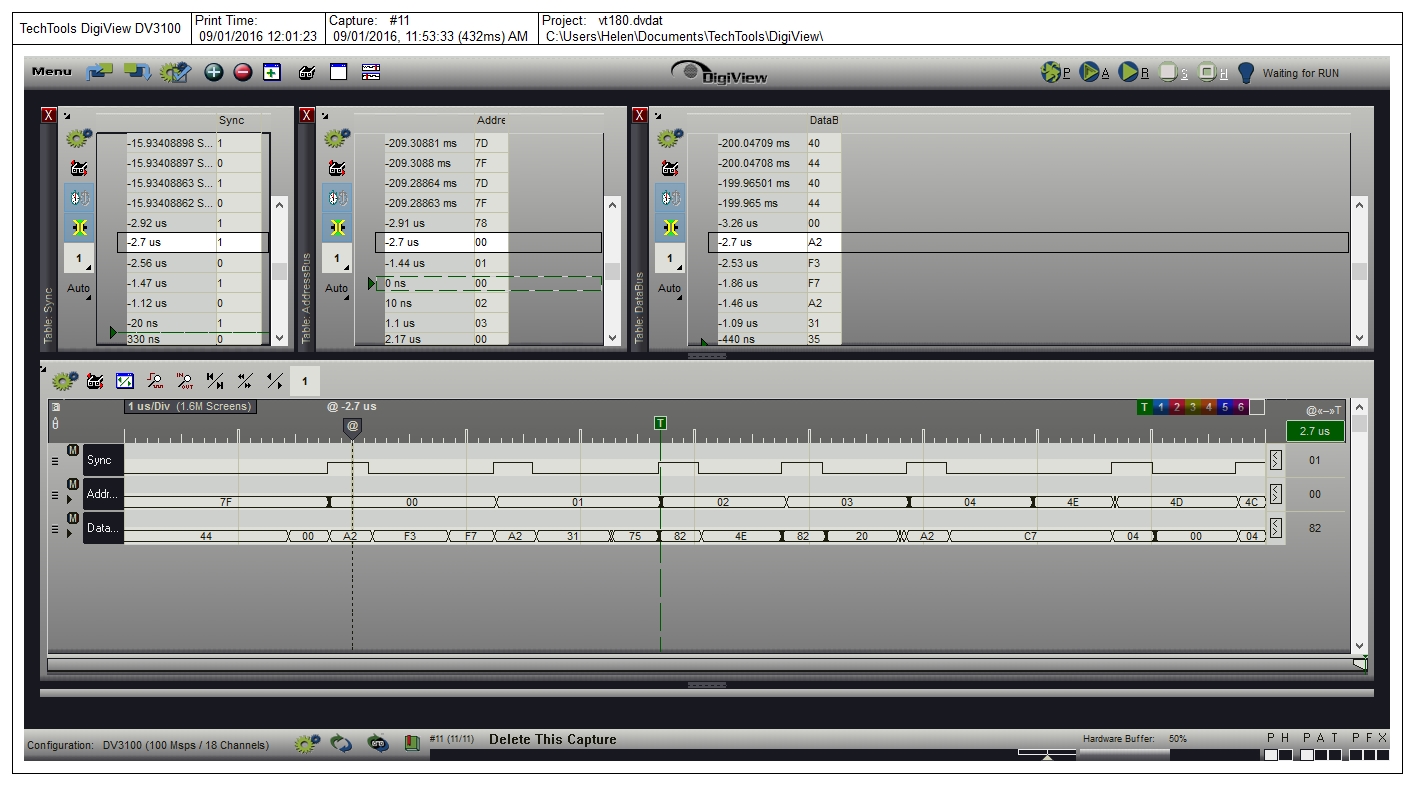Image resolution: width=1414 pixels, height=785 pixels.
Task: Toggle the link icon in Sync table sidebar
Action: (x=78, y=197)
